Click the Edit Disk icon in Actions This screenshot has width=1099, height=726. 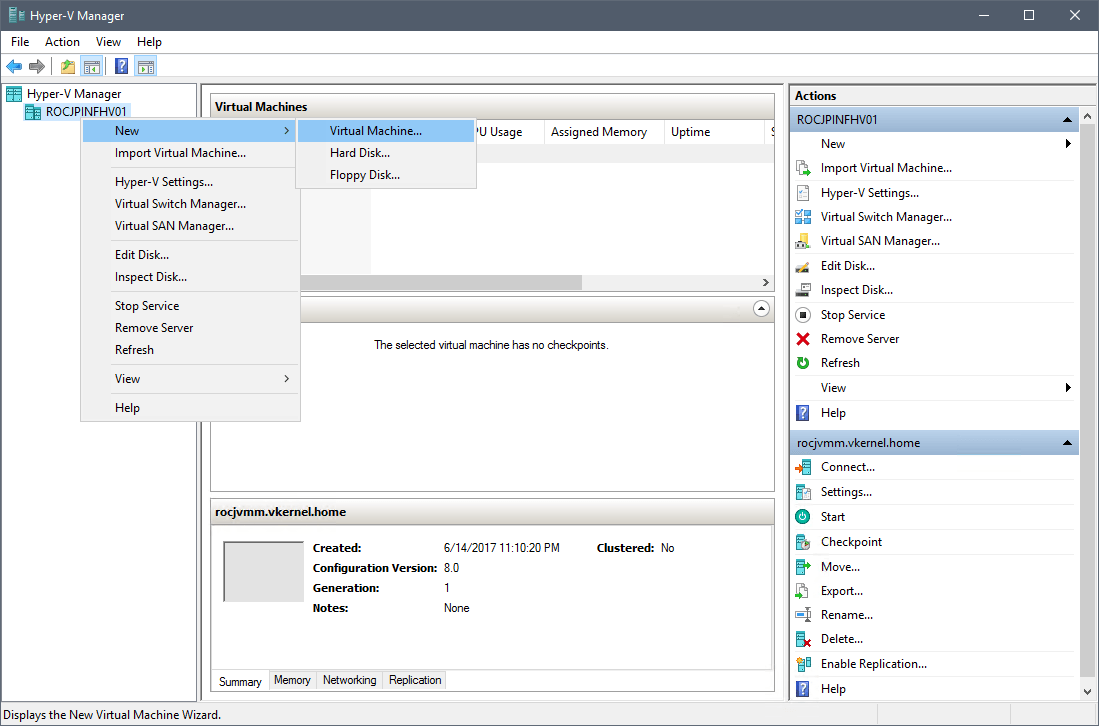point(803,266)
